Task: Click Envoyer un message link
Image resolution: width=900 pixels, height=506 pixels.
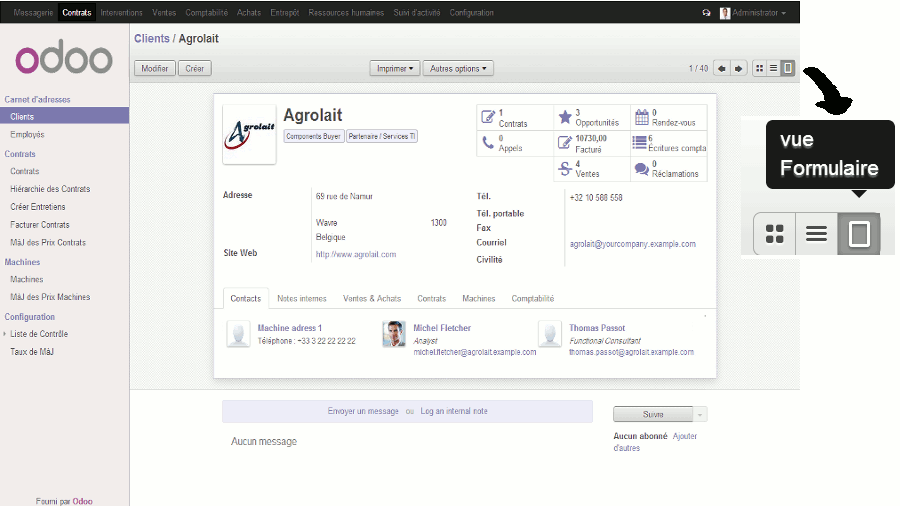Action: click(363, 411)
